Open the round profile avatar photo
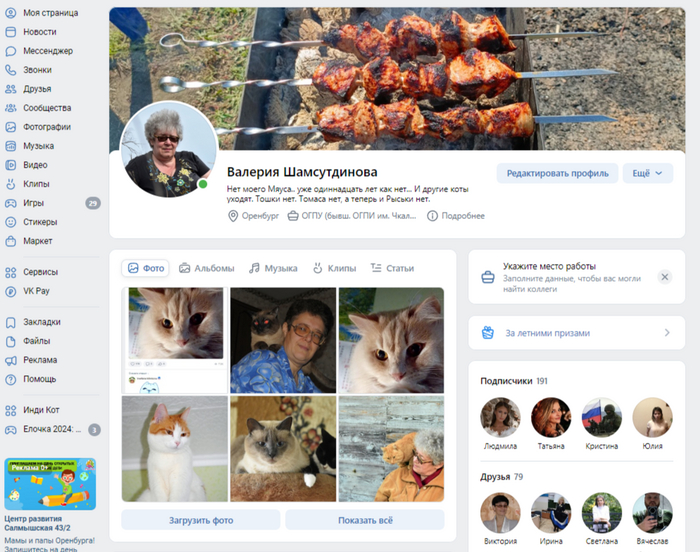The height and width of the screenshot is (552, 700). 168,150
